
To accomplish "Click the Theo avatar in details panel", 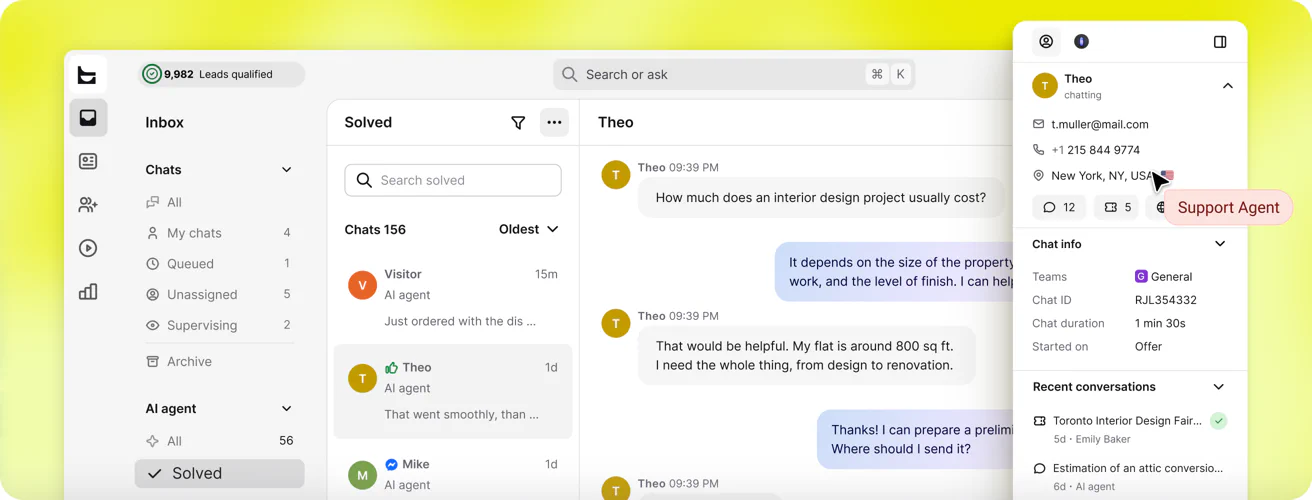I will (1045, 86).
